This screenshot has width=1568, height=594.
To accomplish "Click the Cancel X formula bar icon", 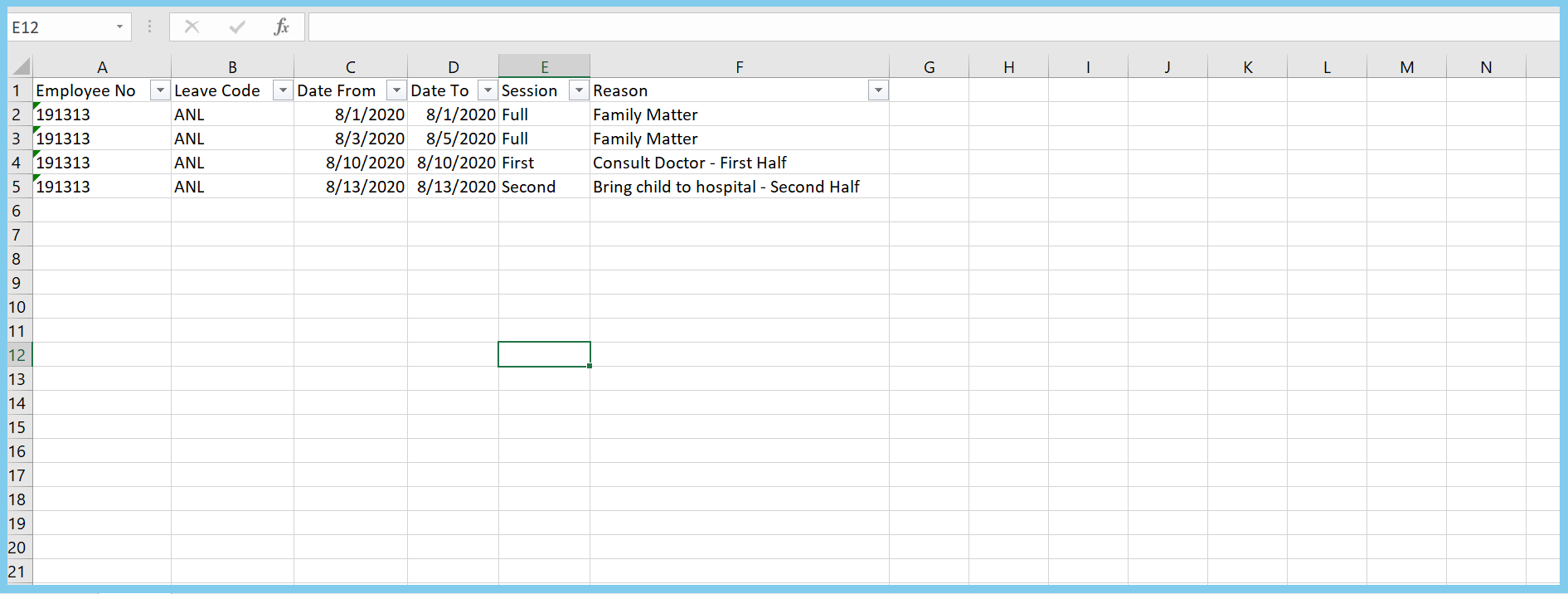I will 192,27.
